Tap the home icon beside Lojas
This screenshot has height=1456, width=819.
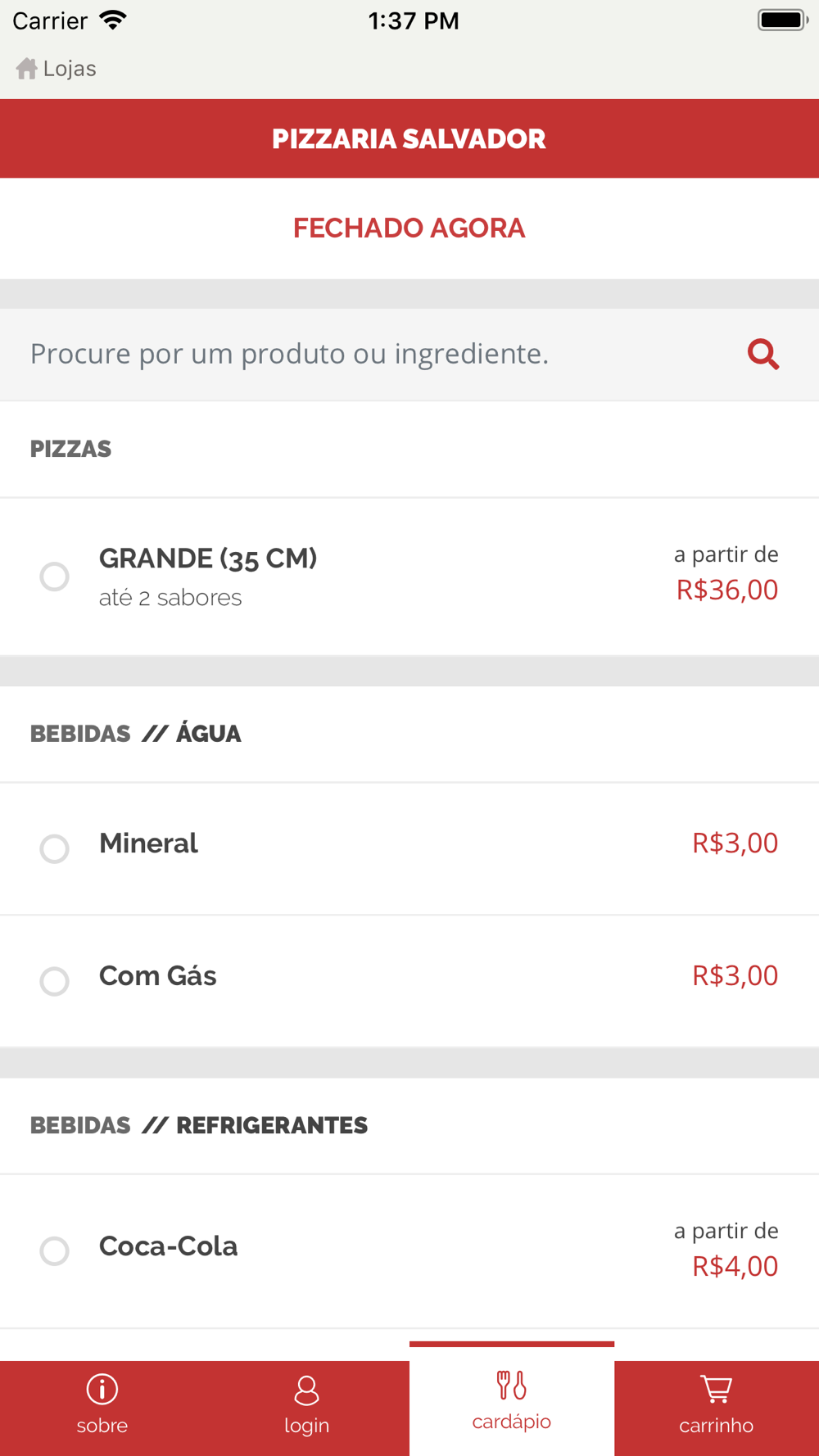click(26, 69)
